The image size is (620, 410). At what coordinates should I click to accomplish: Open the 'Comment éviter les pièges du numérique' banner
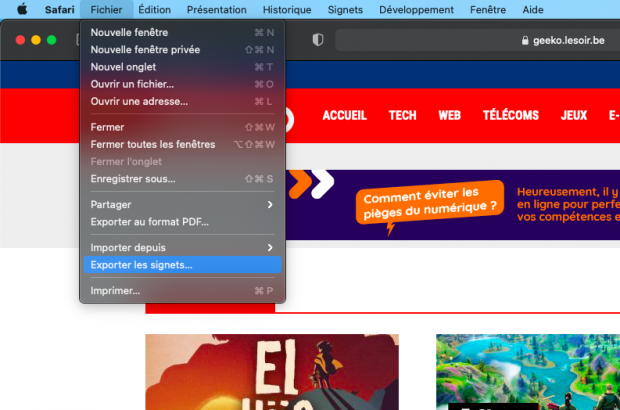453,205
